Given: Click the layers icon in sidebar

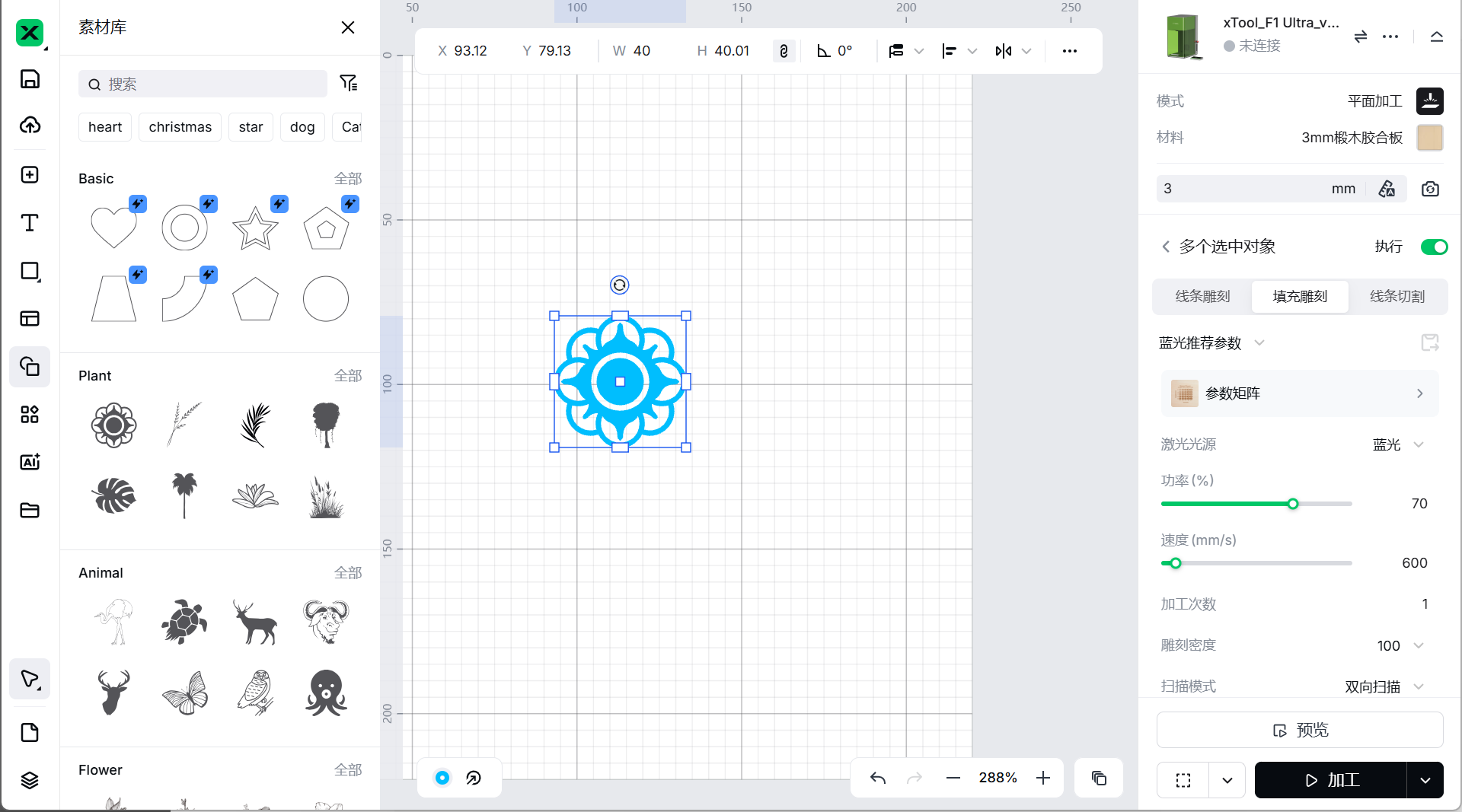Looking at the screenshot, I should click(30, 780).
